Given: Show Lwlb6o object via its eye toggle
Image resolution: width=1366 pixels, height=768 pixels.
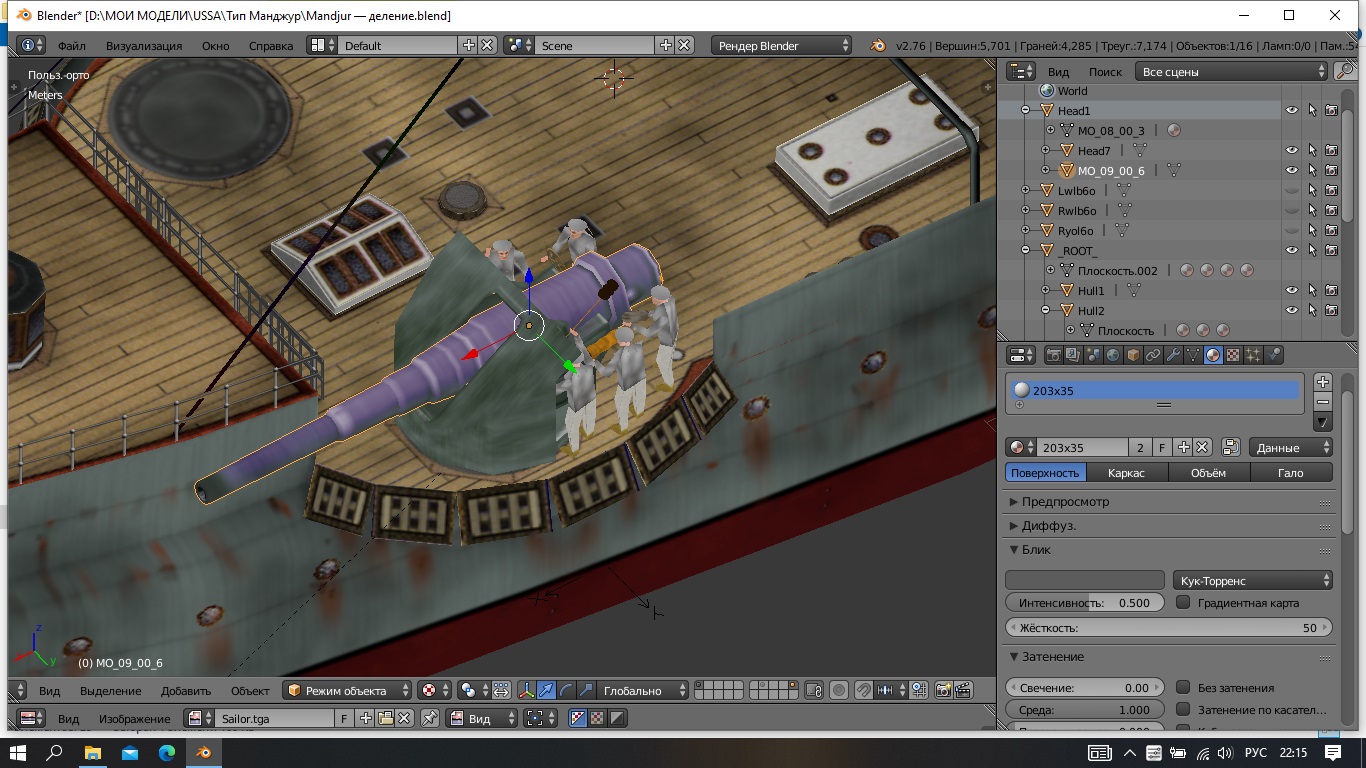Looking at the screenshot, I should [1292, 191].
